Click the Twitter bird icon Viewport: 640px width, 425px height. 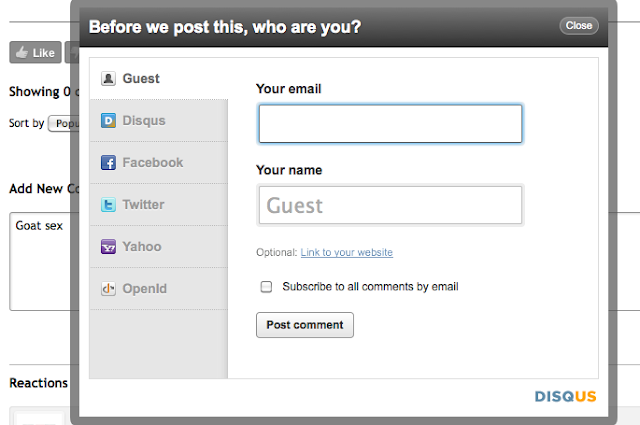pyautogui.click(x=109, y=205)
